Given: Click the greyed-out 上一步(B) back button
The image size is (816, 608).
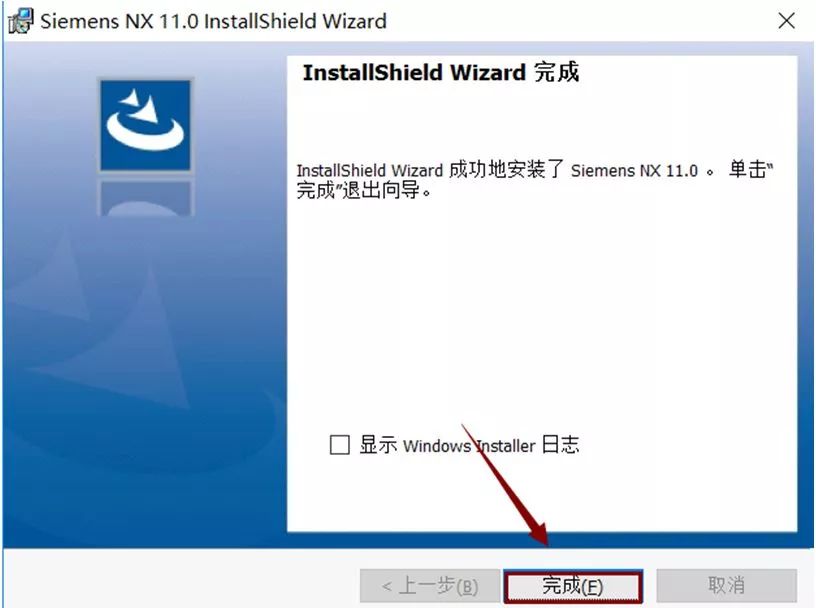Looking at the screenshot, I should 430,586.
